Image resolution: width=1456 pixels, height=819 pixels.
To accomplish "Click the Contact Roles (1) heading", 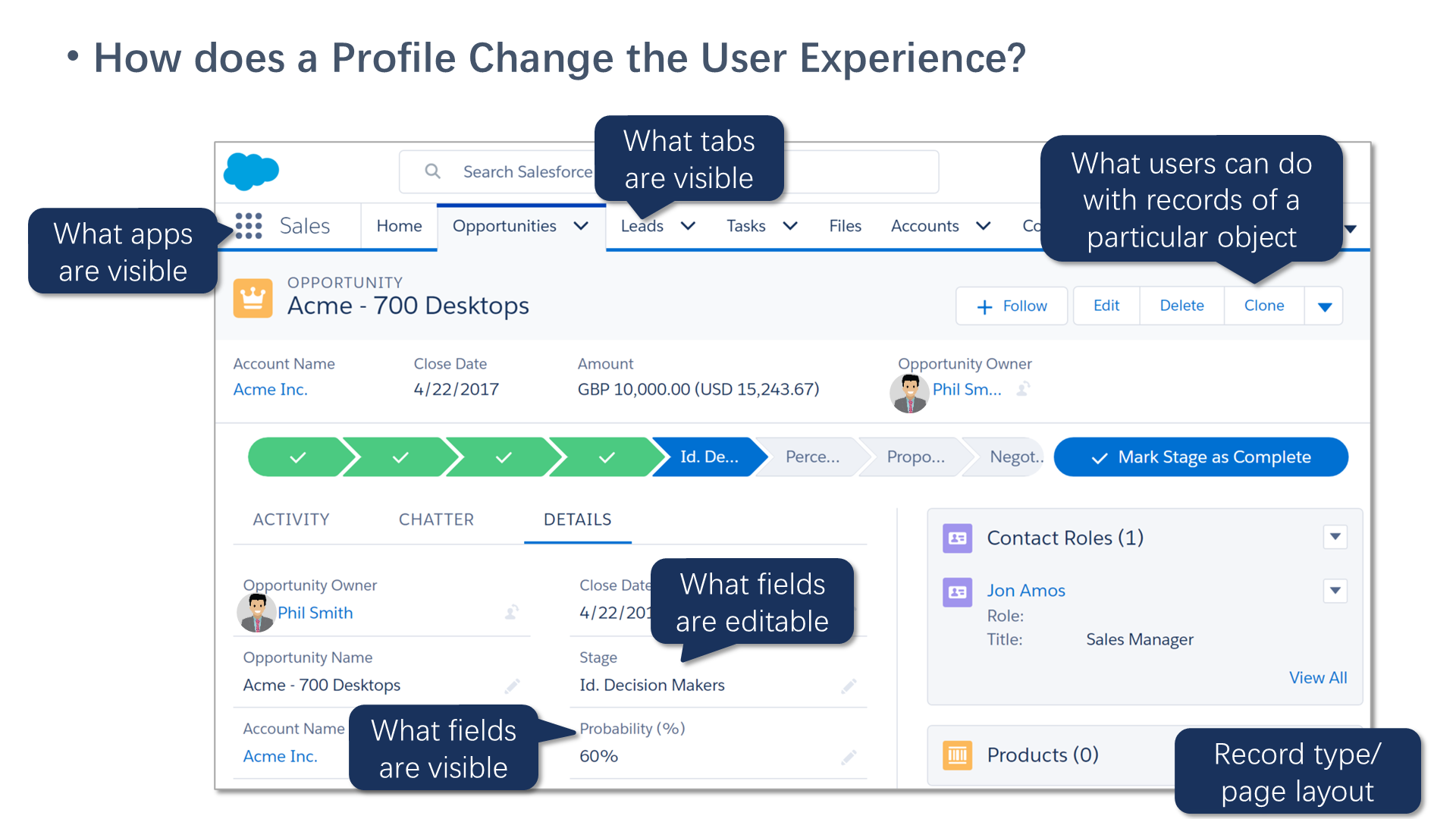I will tap(1065, 538).
